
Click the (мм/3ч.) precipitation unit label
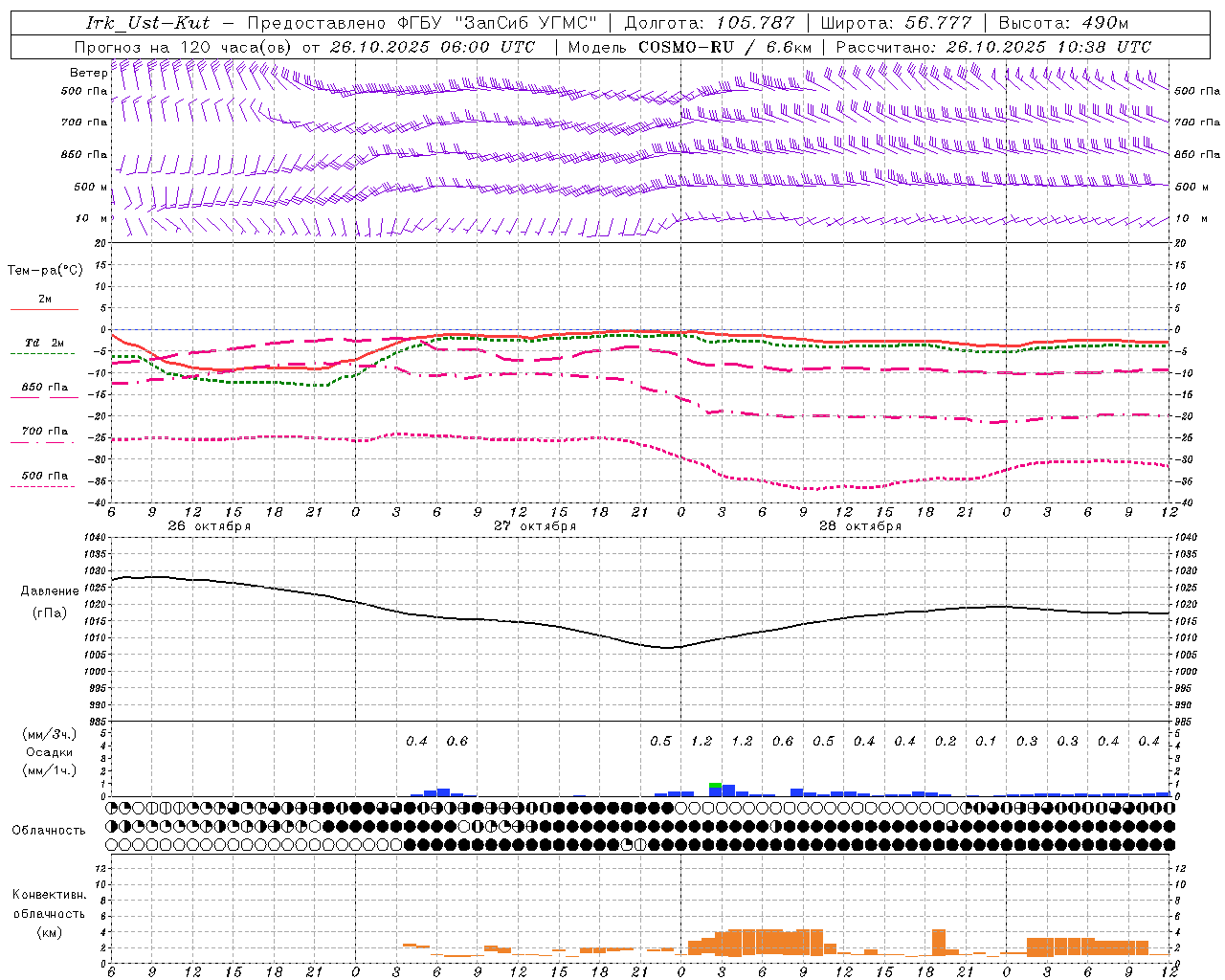tap(51, 734)
